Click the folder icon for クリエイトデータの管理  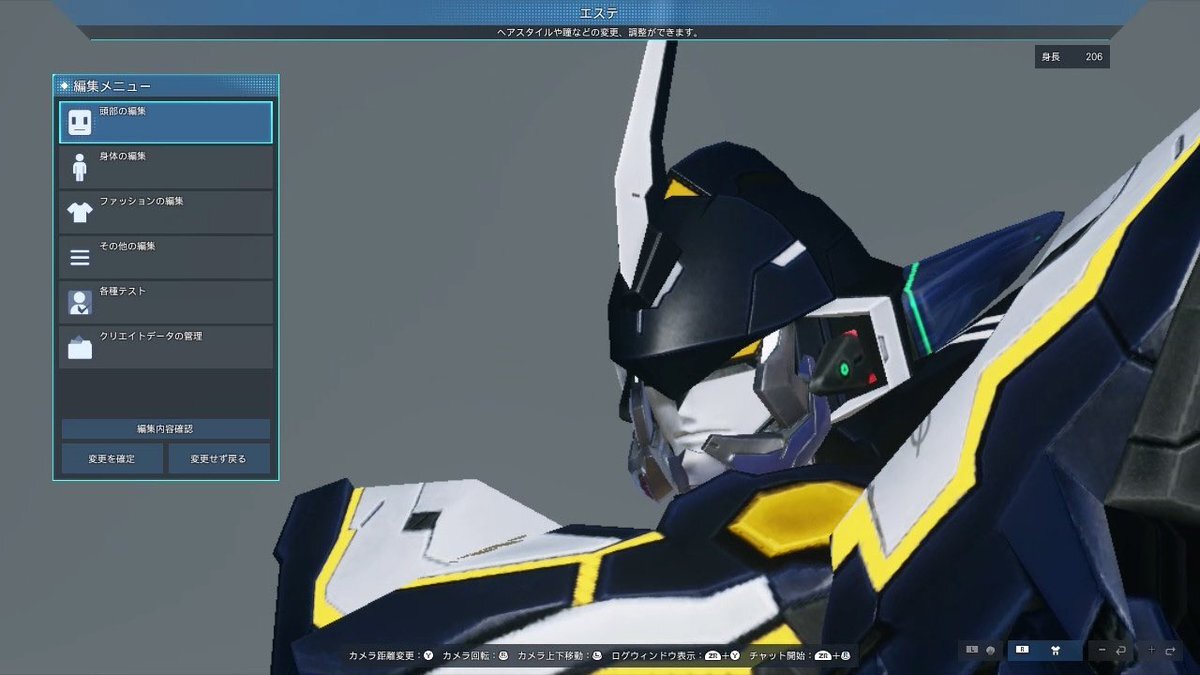80,348
